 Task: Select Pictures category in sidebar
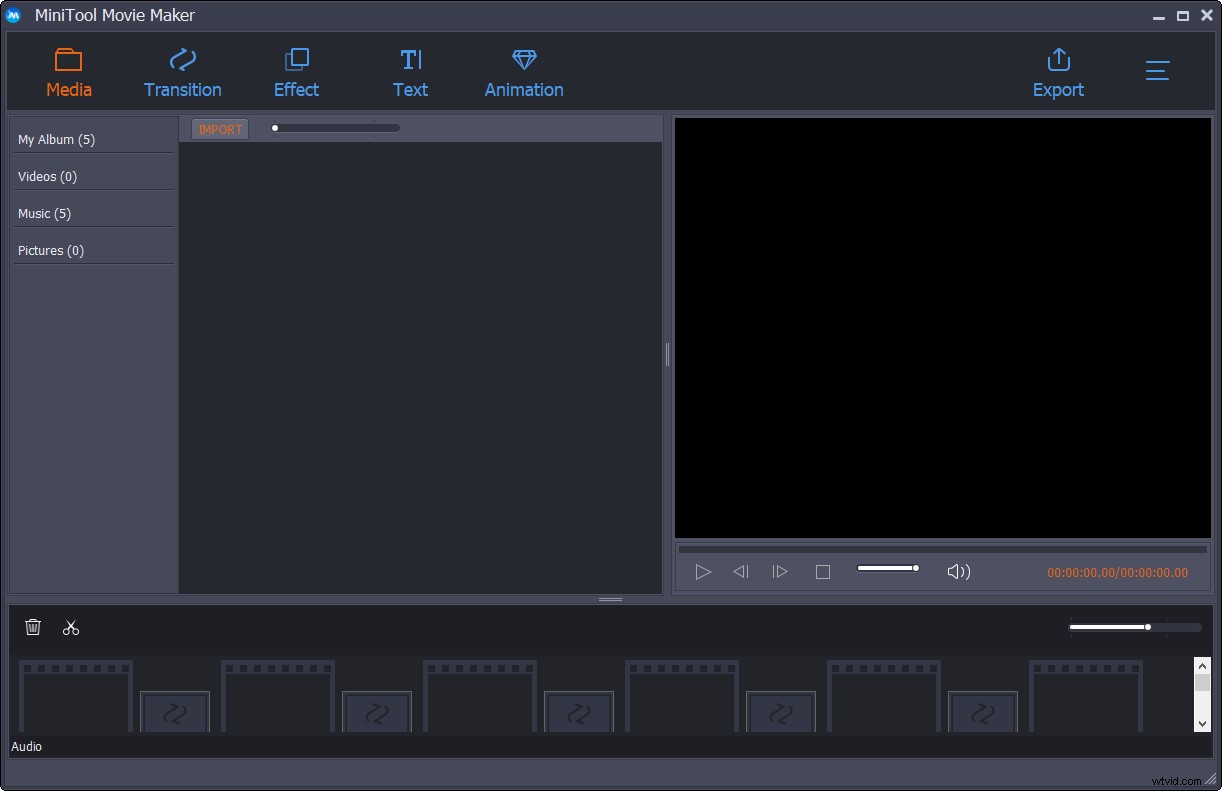(50, 250)
